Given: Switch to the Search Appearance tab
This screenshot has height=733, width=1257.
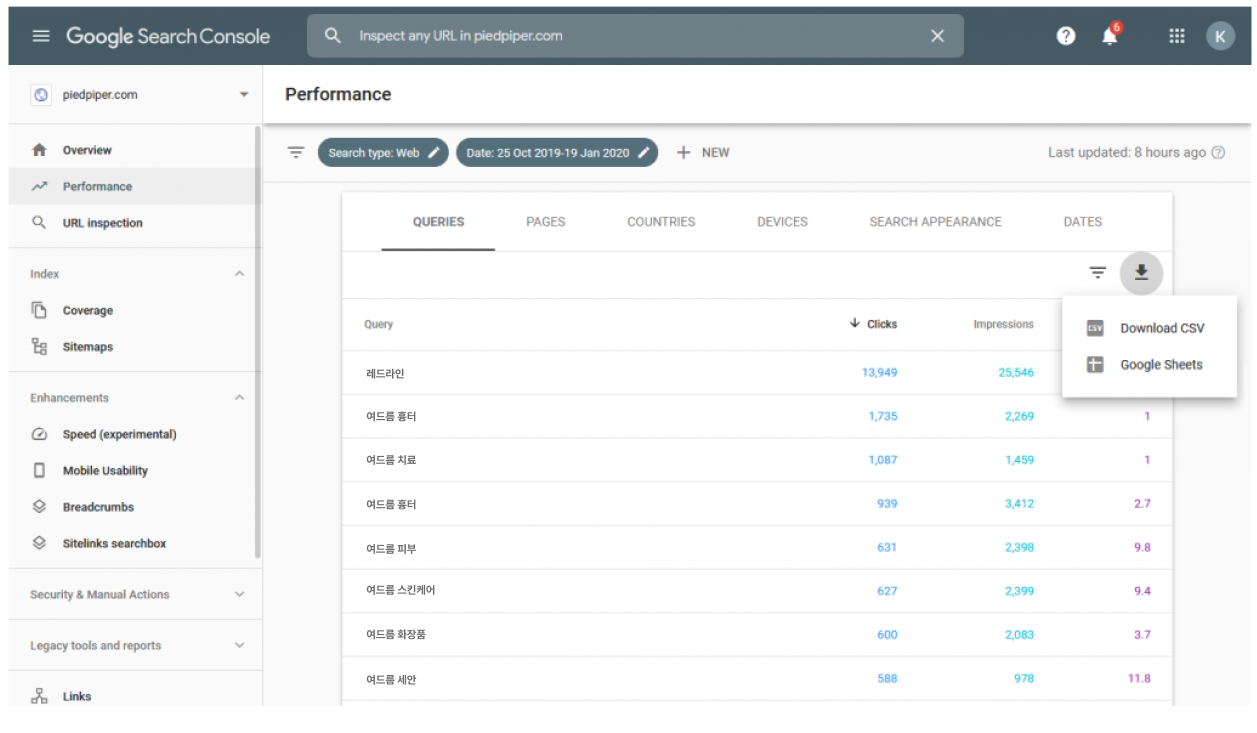Looking at the screenshot, I should [935, 222].
